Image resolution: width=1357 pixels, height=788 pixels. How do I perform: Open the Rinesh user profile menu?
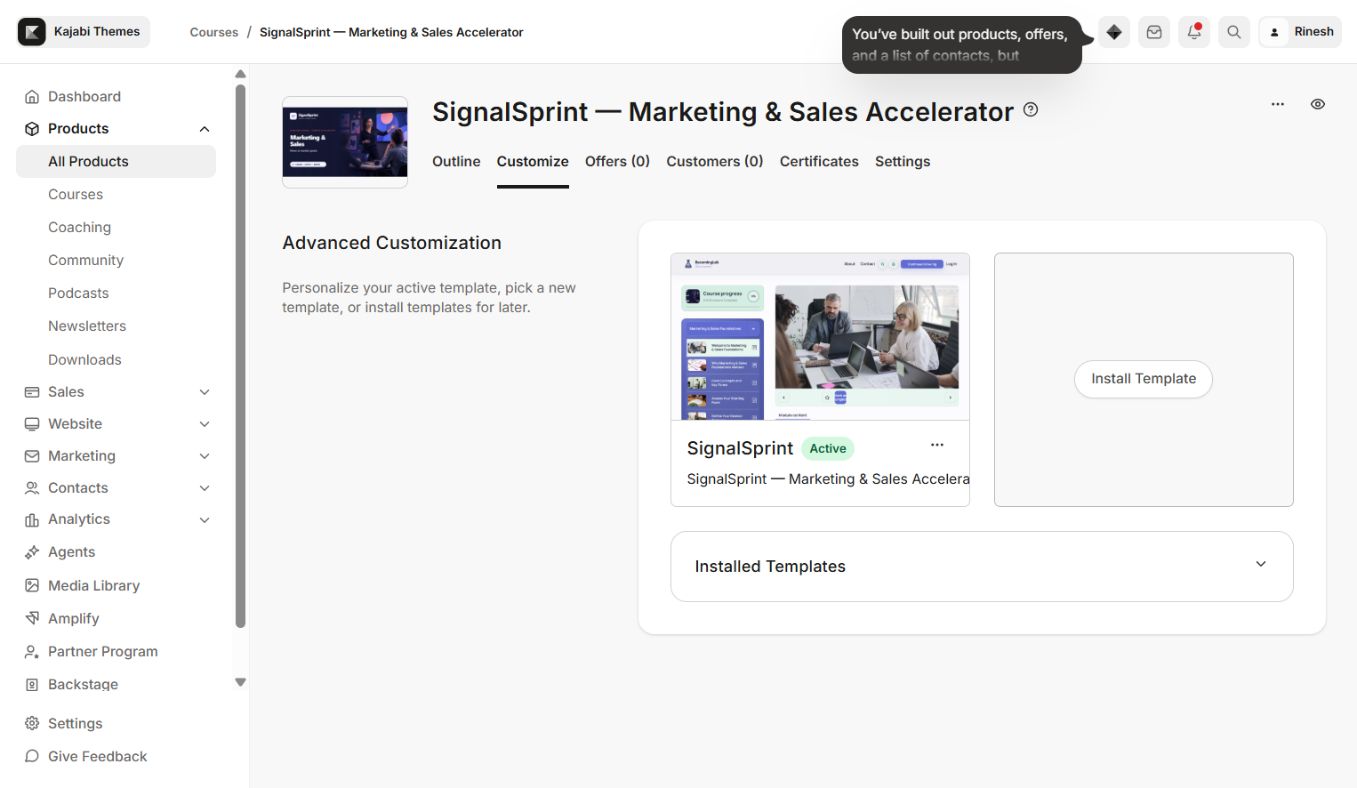pos(1300,32)
